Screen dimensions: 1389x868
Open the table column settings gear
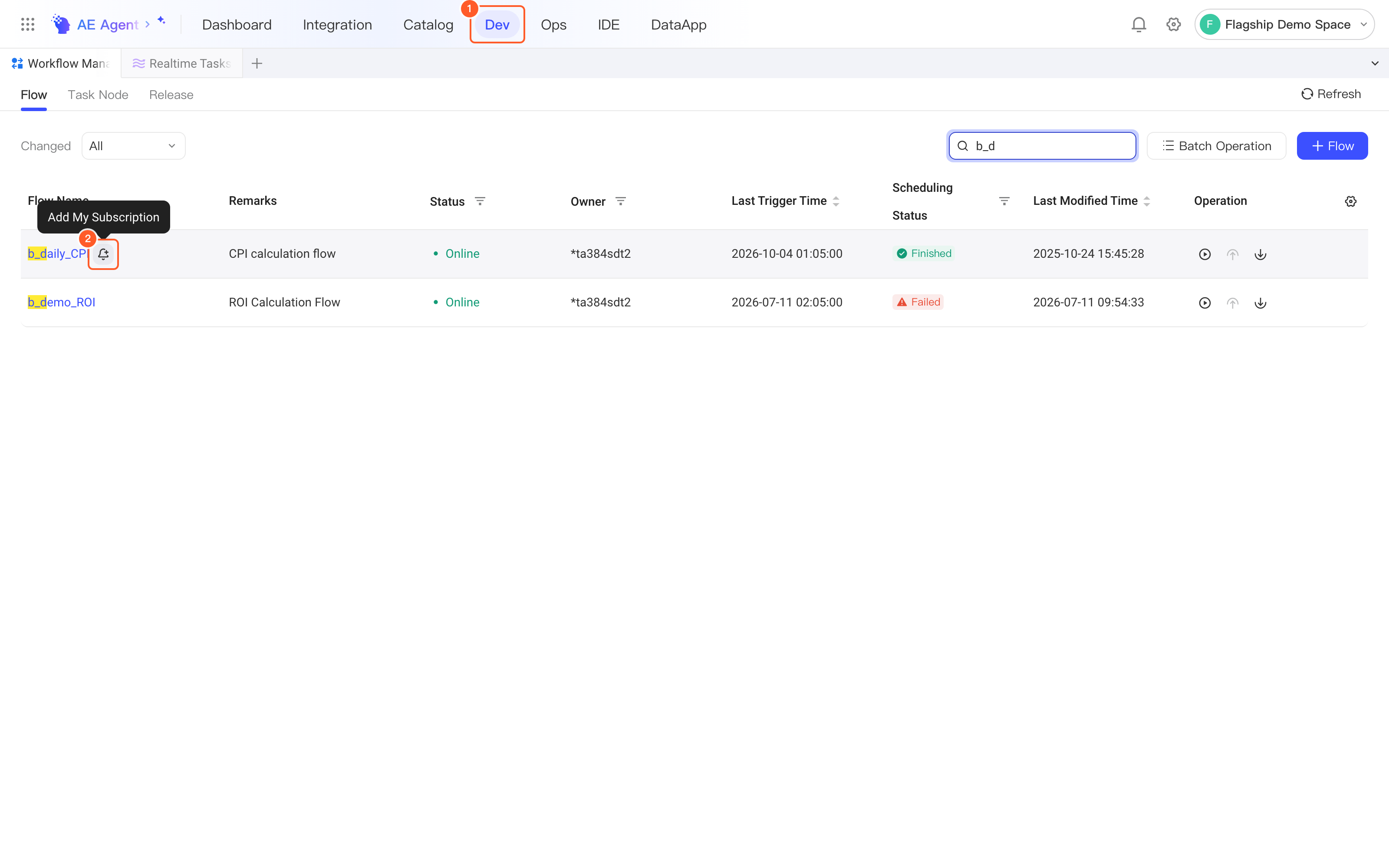coord(1350,201)
